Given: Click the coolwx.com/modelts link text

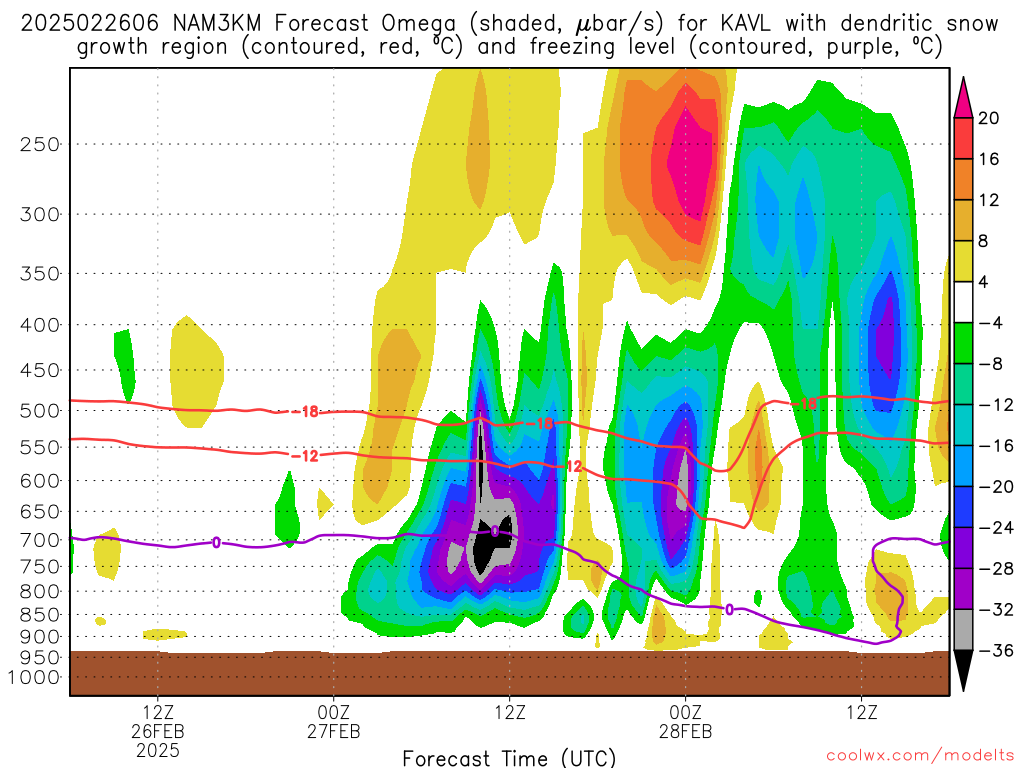Looking at the screenshot, I should pos(920,756).
